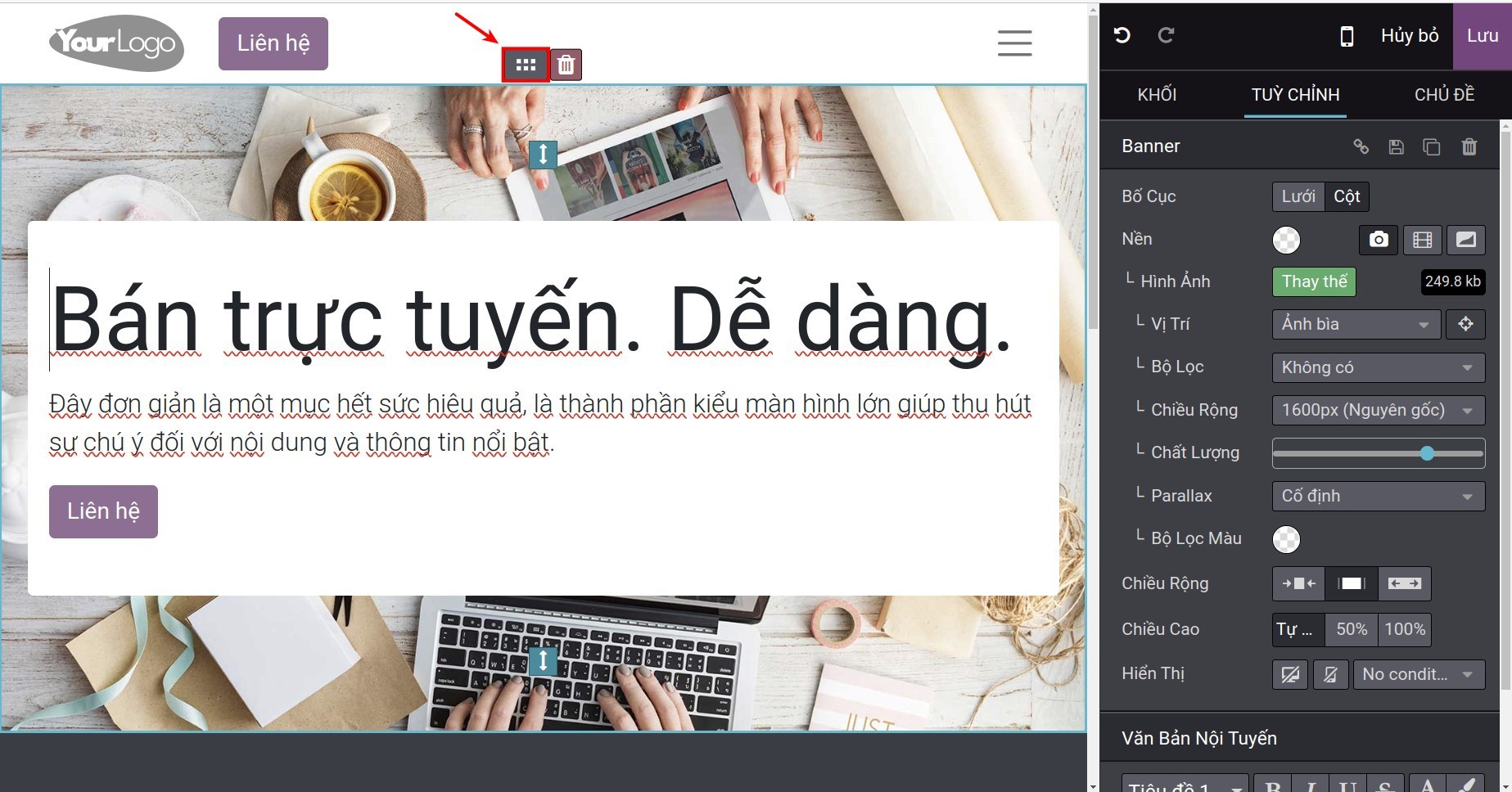Open the Vị Trí dropdown showing Ảnh bìa
The height and width of the screenshot is (792, 1512).
coord(1355,324)
